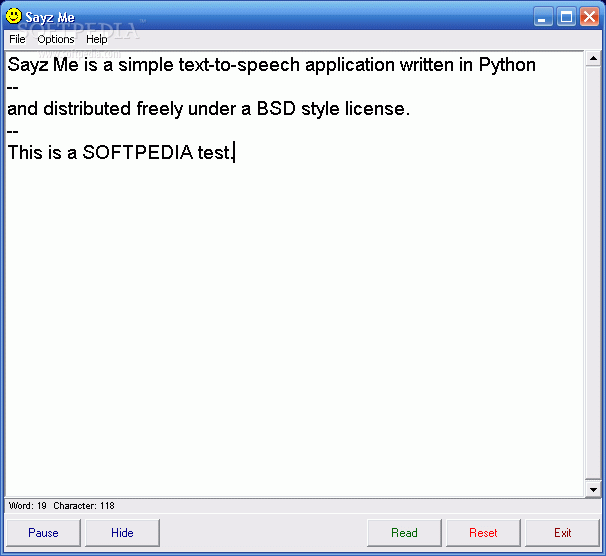The width and height of the screenshot is (606, 556).
Task: Click the line starting 'Sayz Me is a simple'
Action: click(x=271, y=65)
